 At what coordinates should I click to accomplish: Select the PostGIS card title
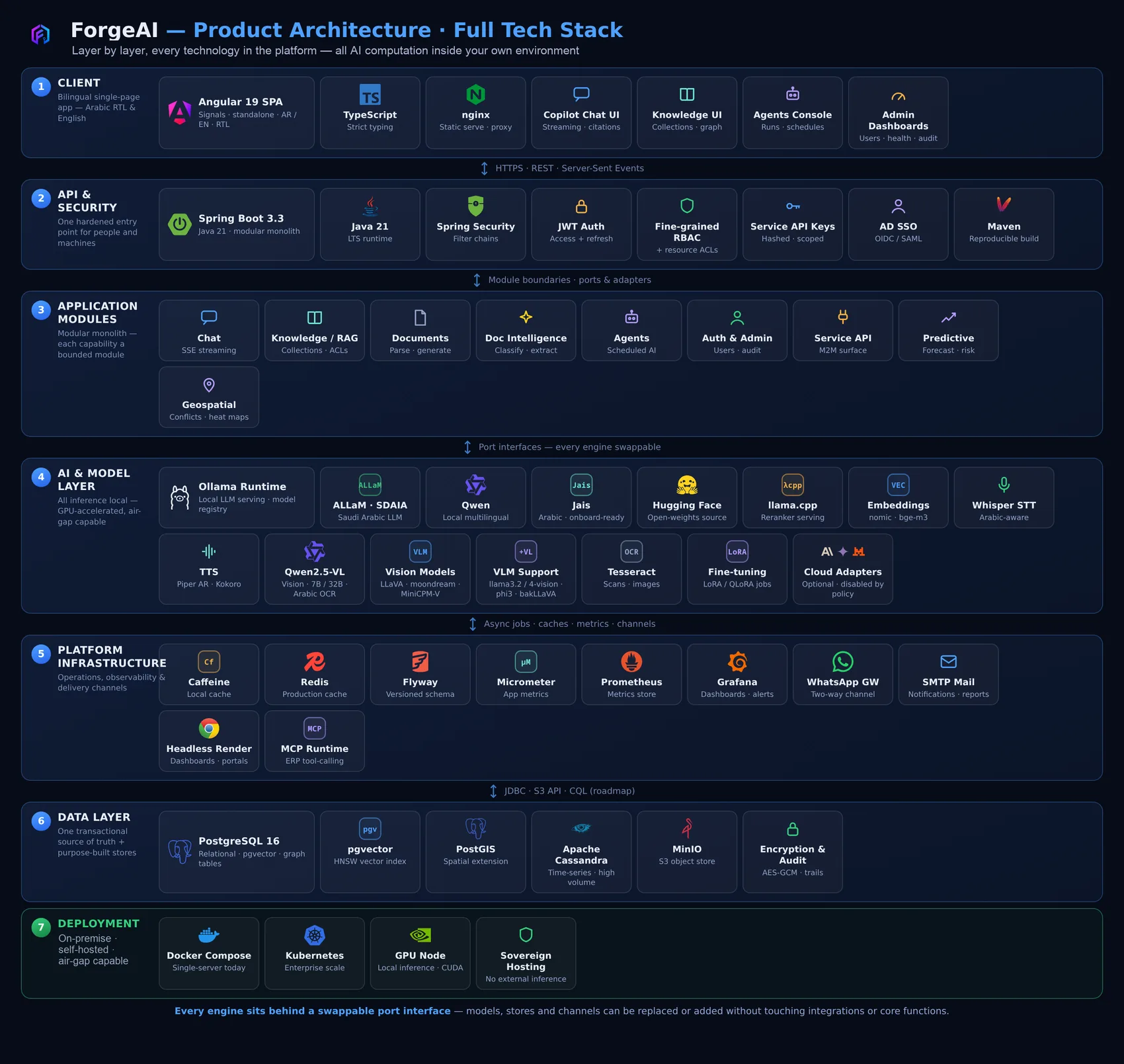point(476,849)
